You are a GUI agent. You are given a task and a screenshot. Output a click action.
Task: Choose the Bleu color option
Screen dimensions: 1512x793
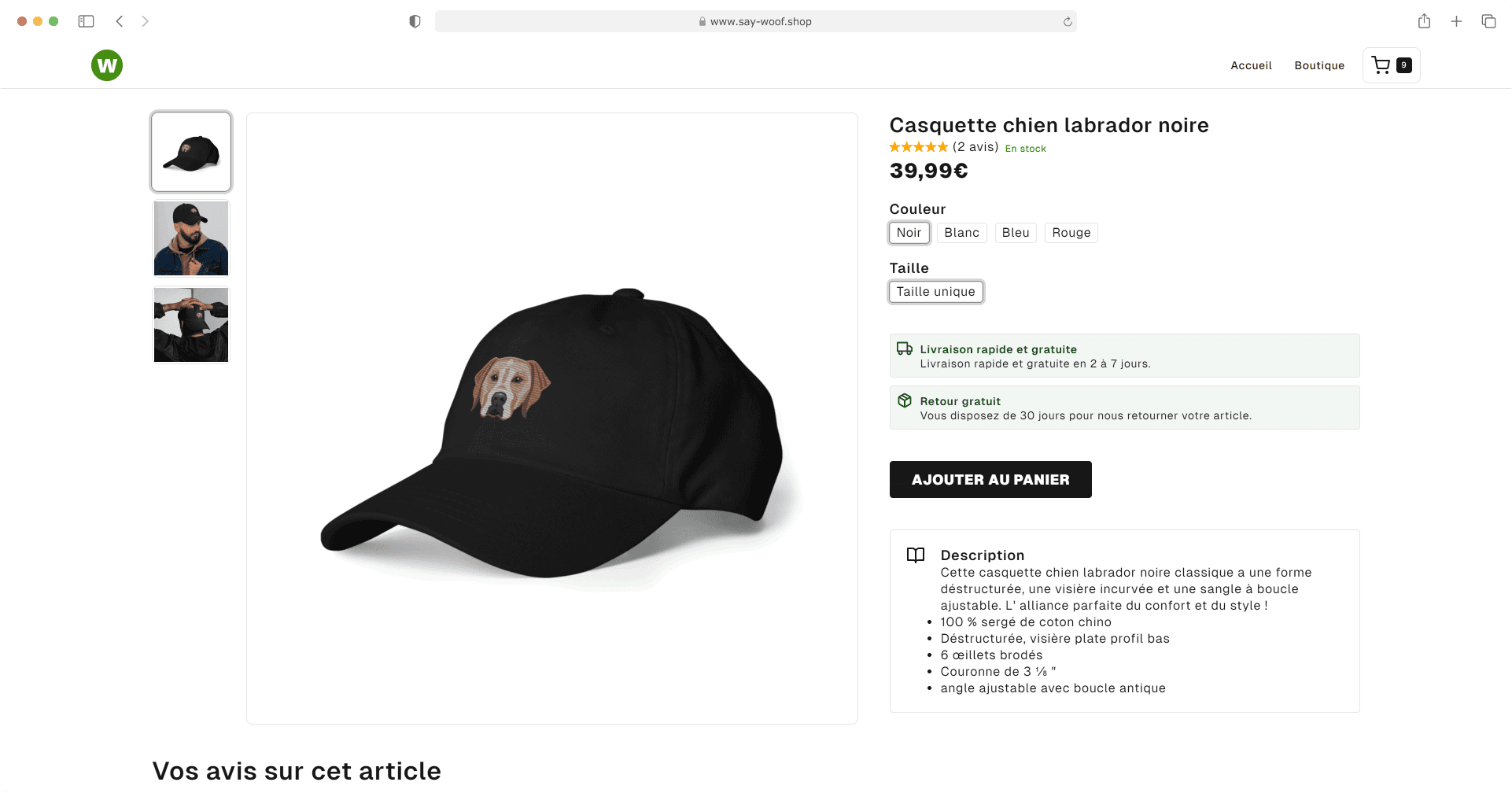[1016, 233]
